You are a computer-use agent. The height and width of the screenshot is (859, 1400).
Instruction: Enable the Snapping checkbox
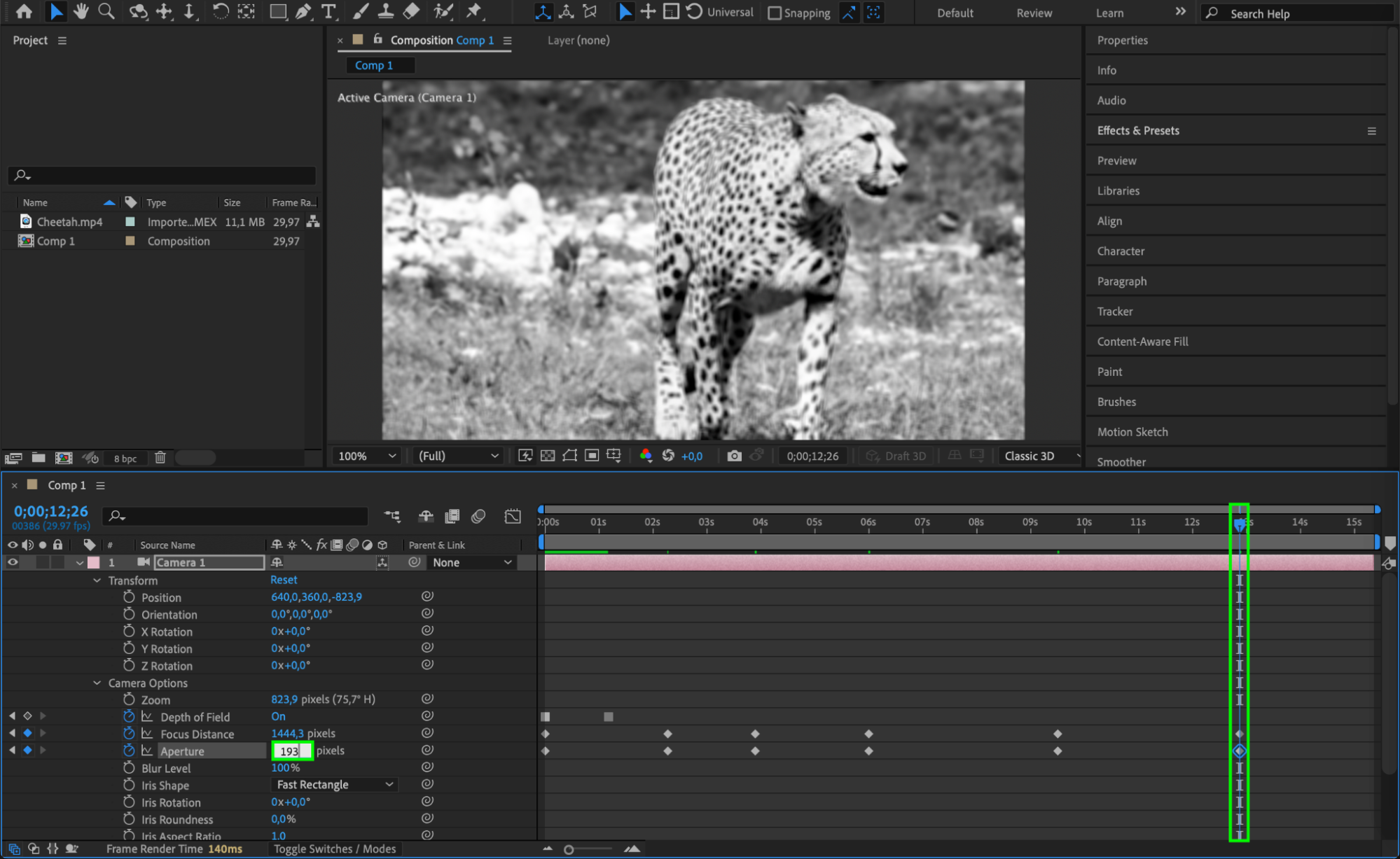775,13
